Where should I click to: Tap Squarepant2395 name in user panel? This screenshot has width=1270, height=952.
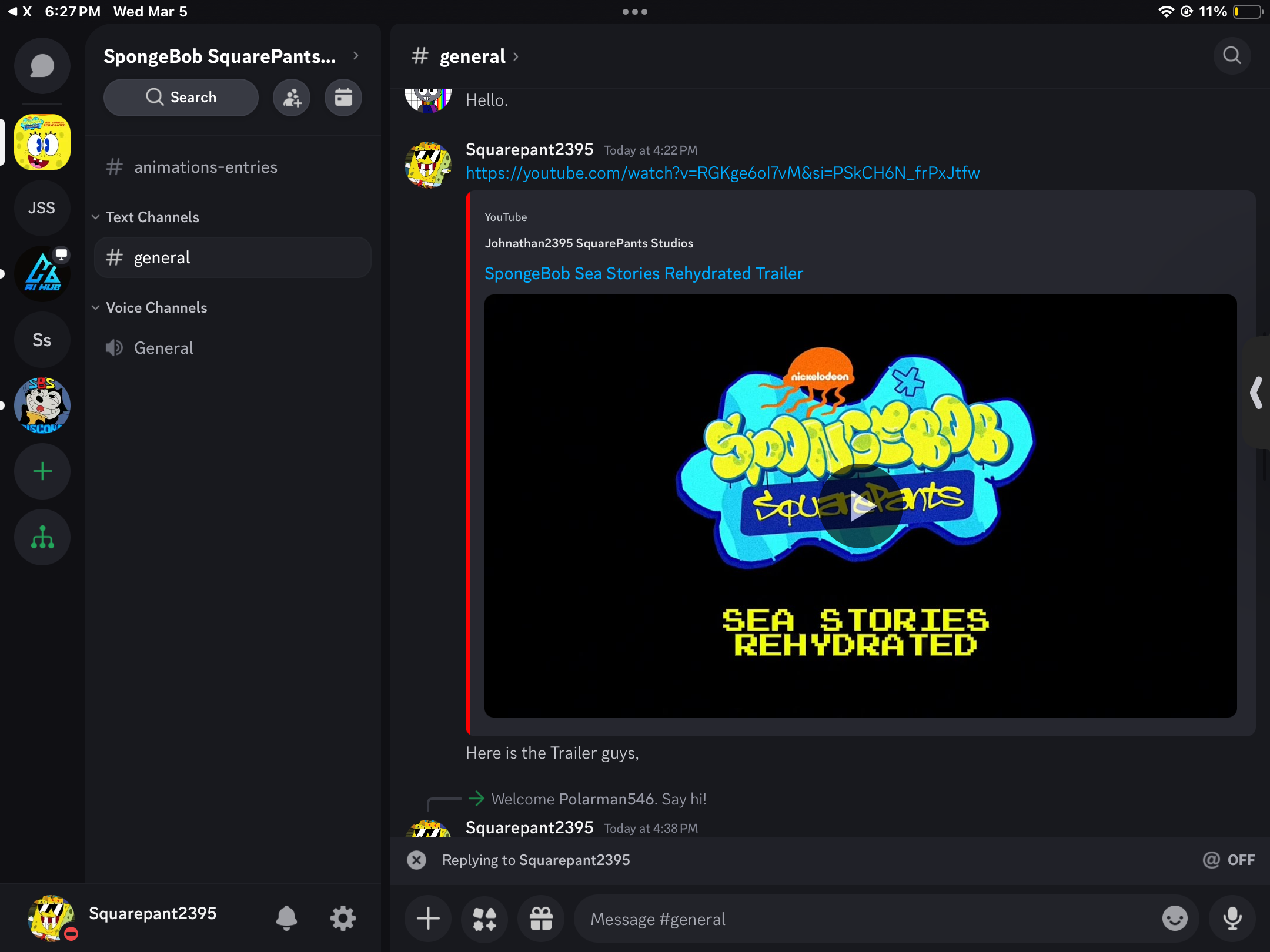pos(152,913)
